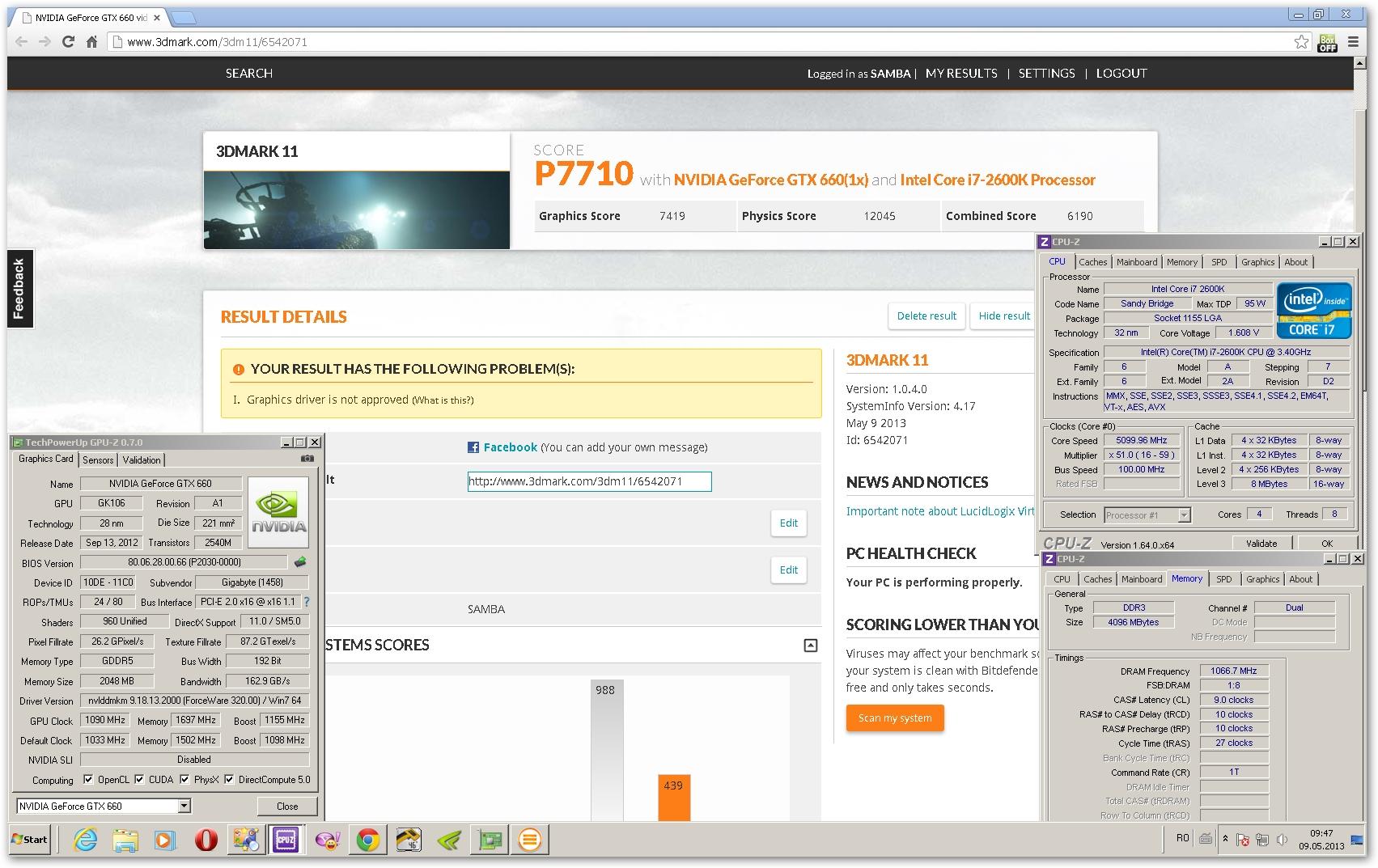Click the Hide result button
This screenshot has width=1378, height=868.
point(1004,316)
